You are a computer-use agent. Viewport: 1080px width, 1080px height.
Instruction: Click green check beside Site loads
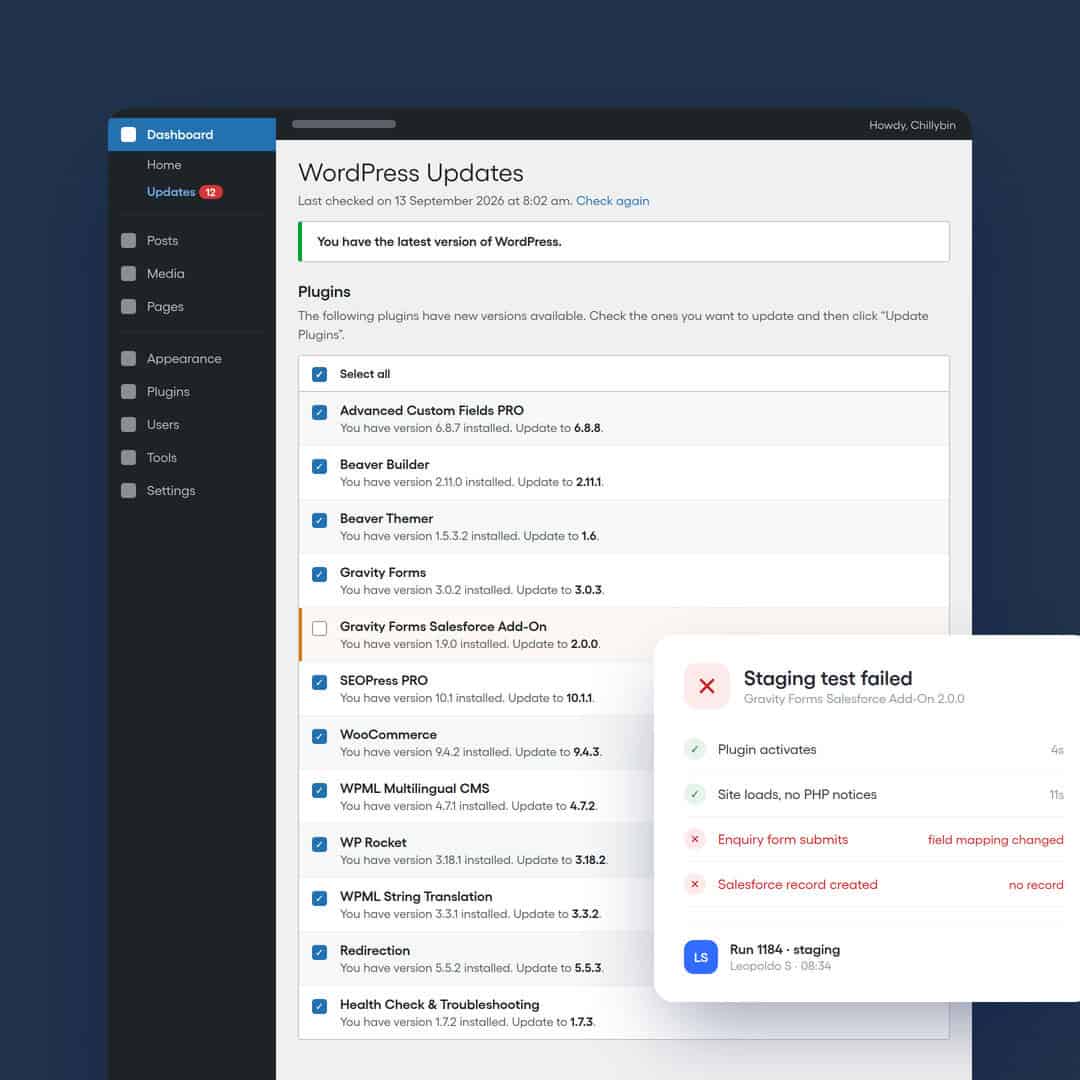[x=694, y=794]
